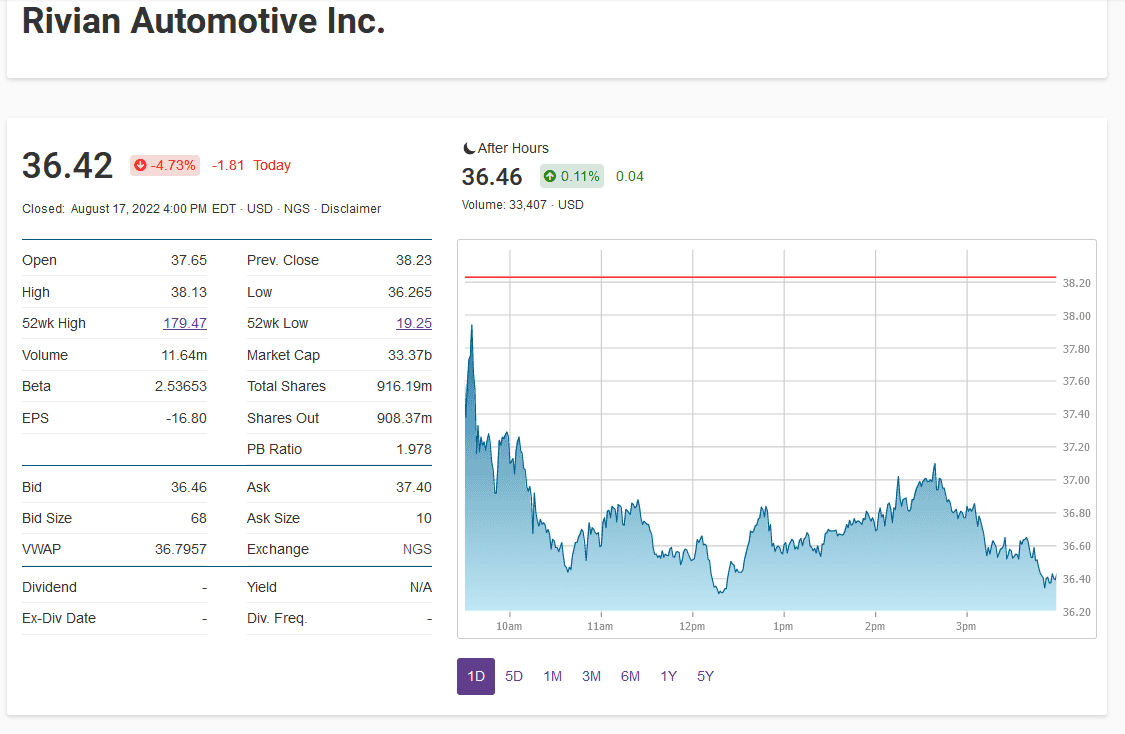Switch chart to the 1M range
The width and height of the screenshot is (1125, 734).
click(552, 676)
